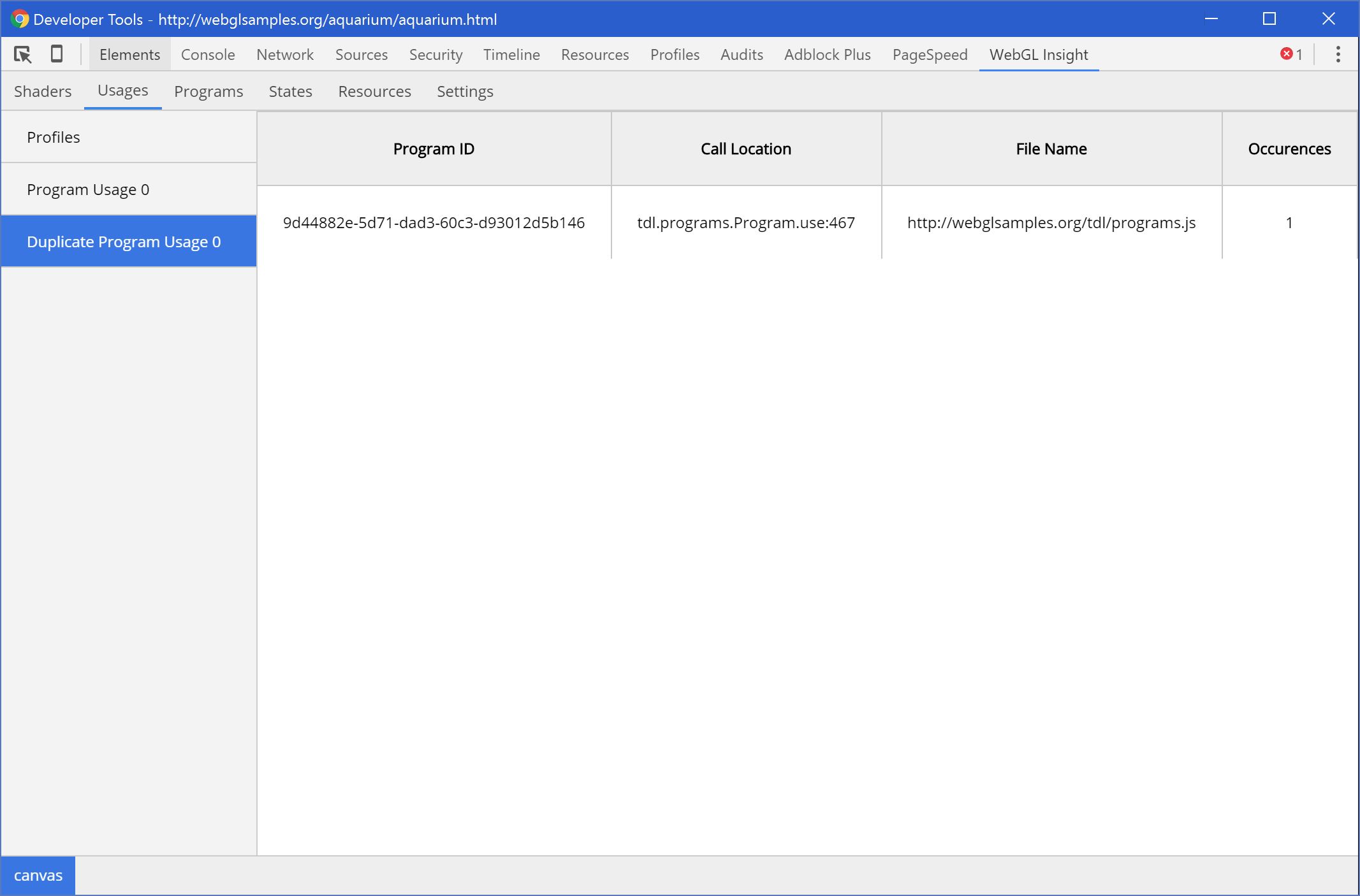
Task: Maximize the Developer Tools window
Action: 1269,19
